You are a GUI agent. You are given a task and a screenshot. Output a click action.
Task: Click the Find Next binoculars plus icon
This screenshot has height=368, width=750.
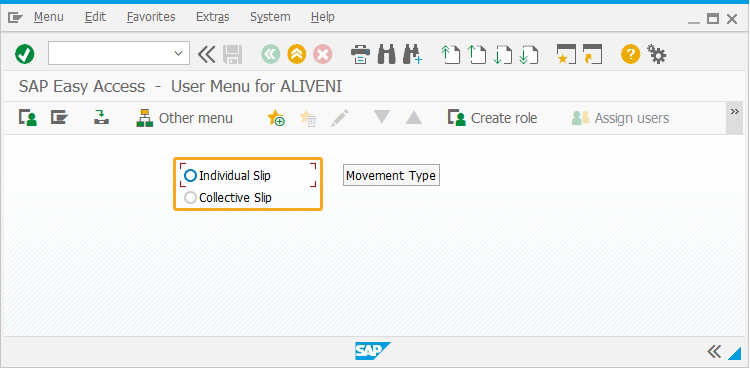[x=412, y=54]
